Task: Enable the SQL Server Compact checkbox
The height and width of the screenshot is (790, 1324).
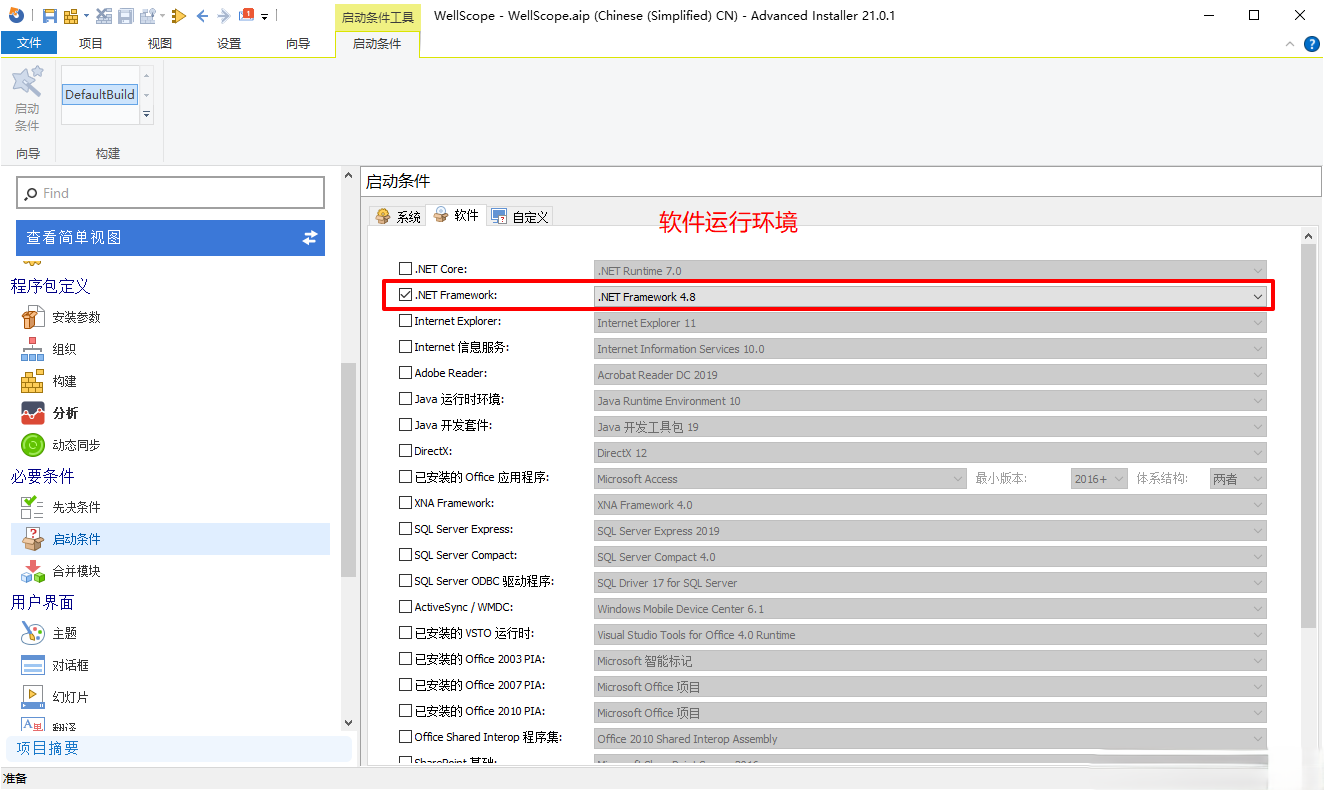Action: 405,555
